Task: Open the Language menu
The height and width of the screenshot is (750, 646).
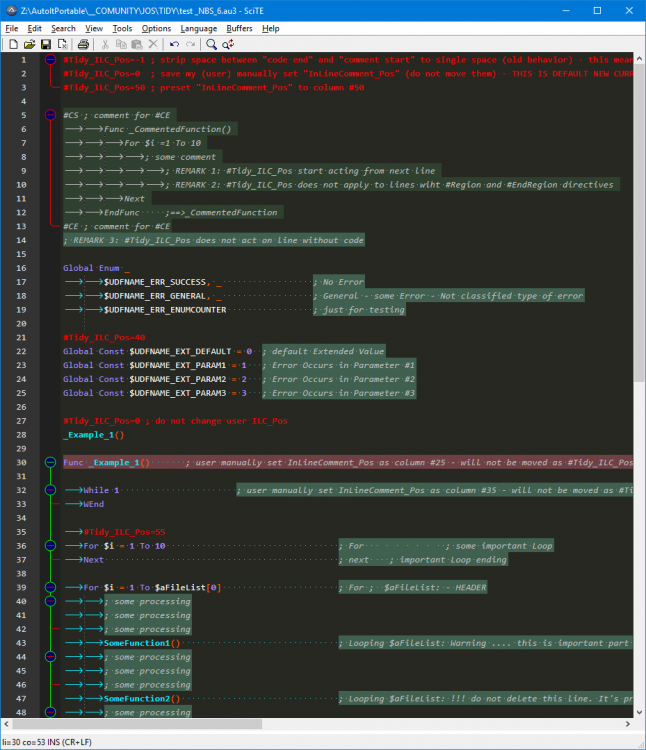Action: pos(198,29)
